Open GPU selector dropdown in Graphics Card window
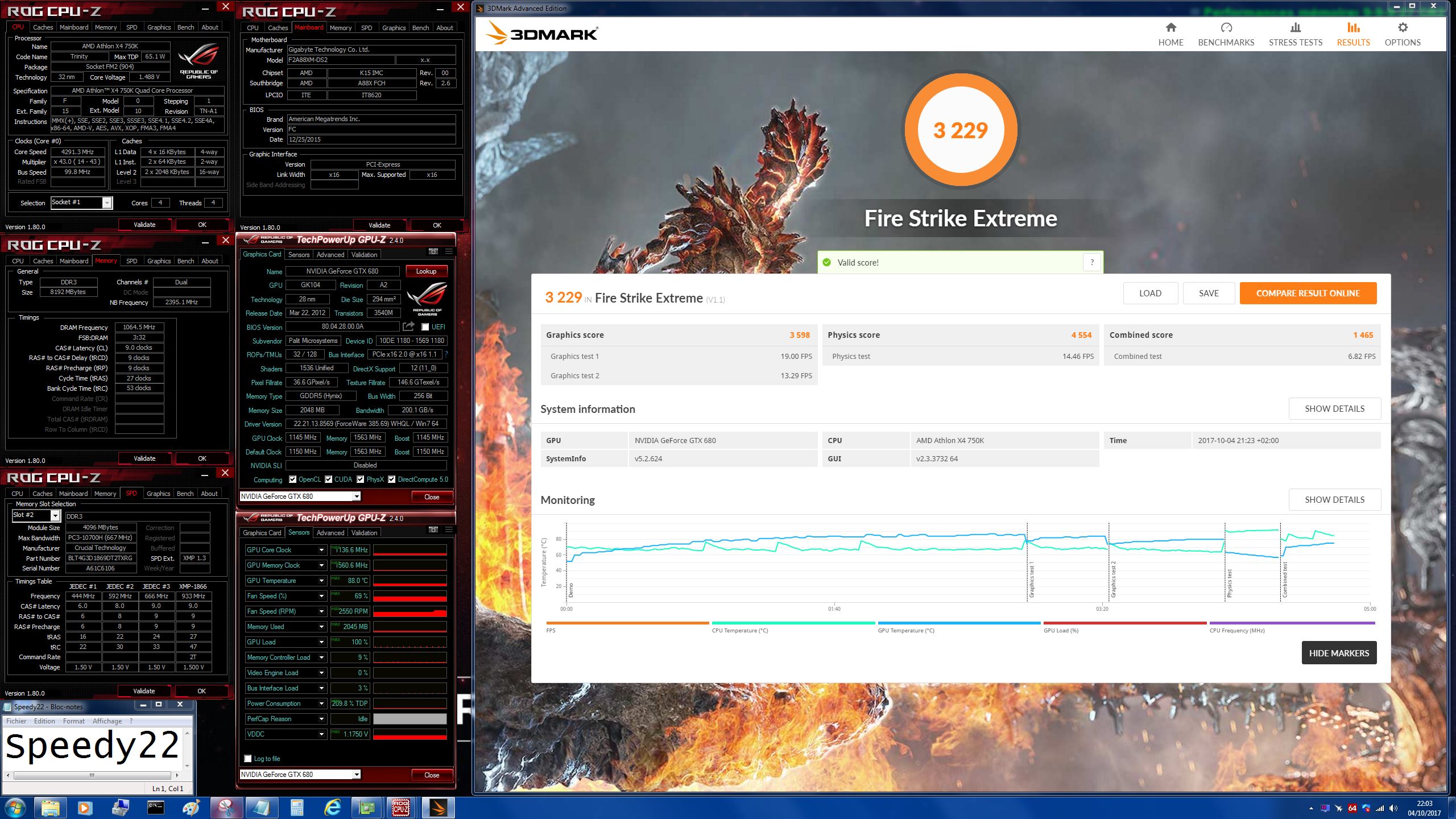This screenshot has width=1456, height=819. click(x=356, y=497)
